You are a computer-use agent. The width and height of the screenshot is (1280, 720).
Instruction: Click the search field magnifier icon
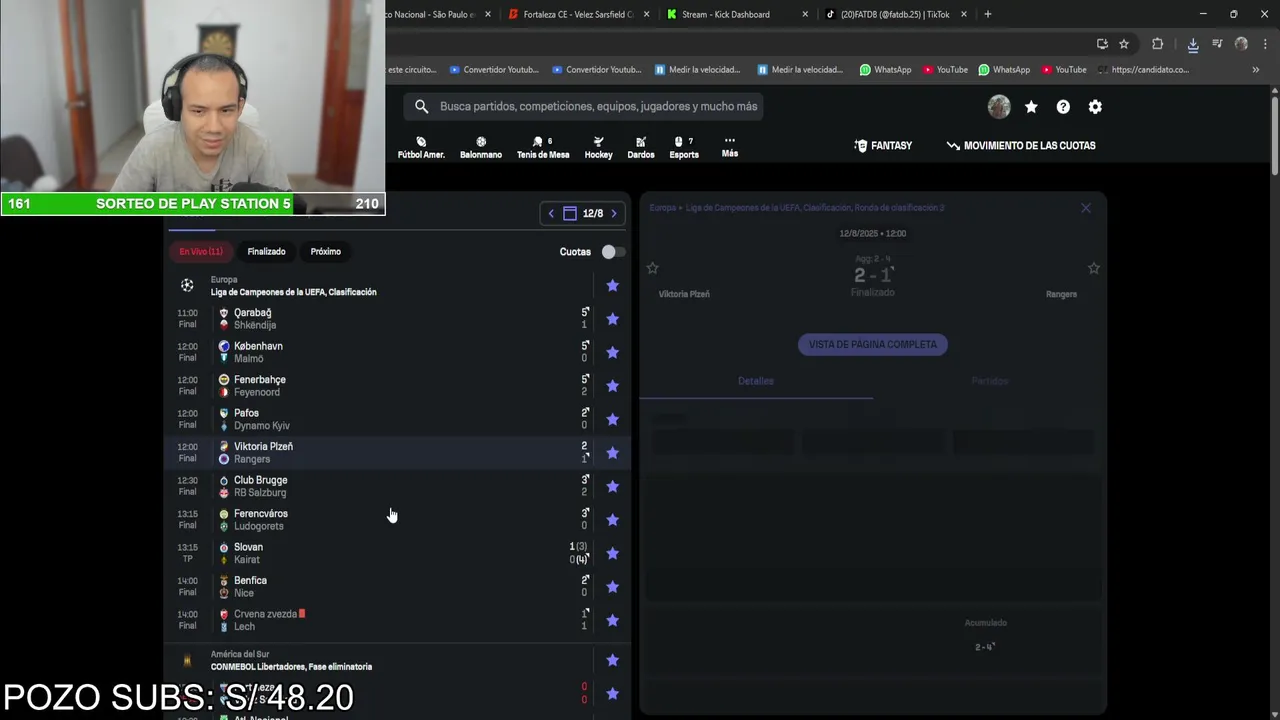click(421, 106)
